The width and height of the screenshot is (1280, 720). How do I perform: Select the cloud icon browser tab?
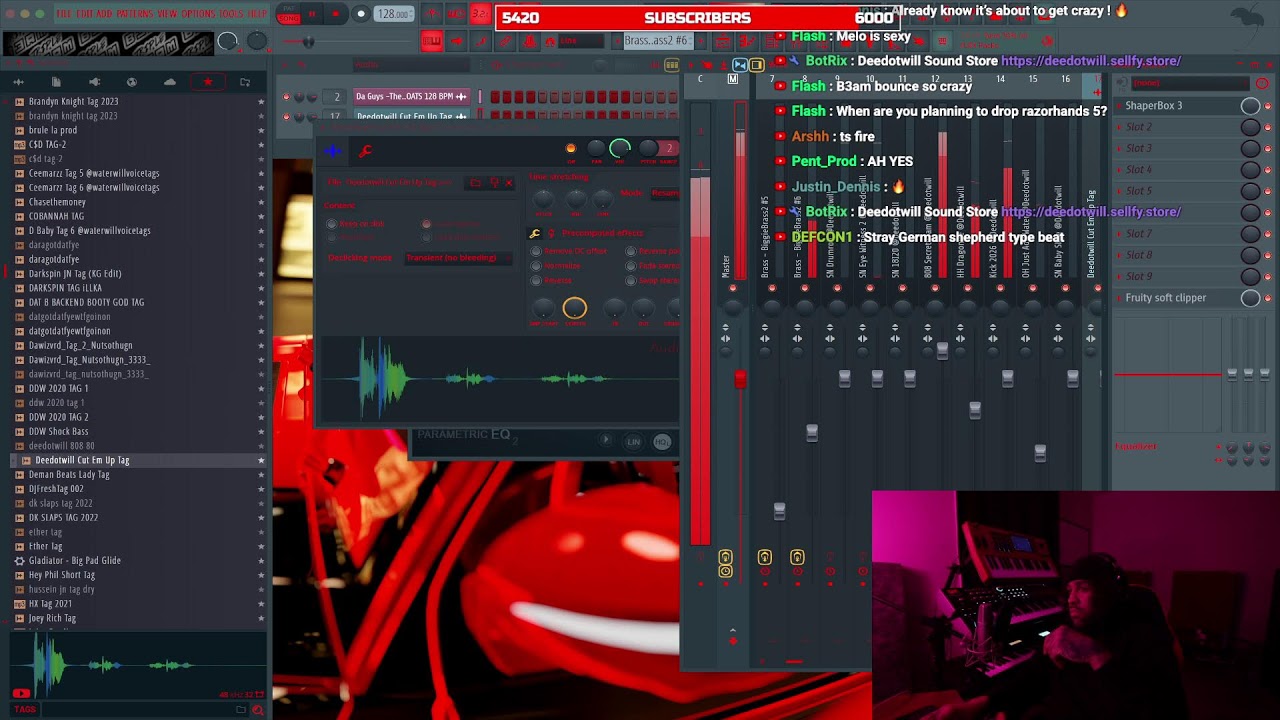coord(169,82)
